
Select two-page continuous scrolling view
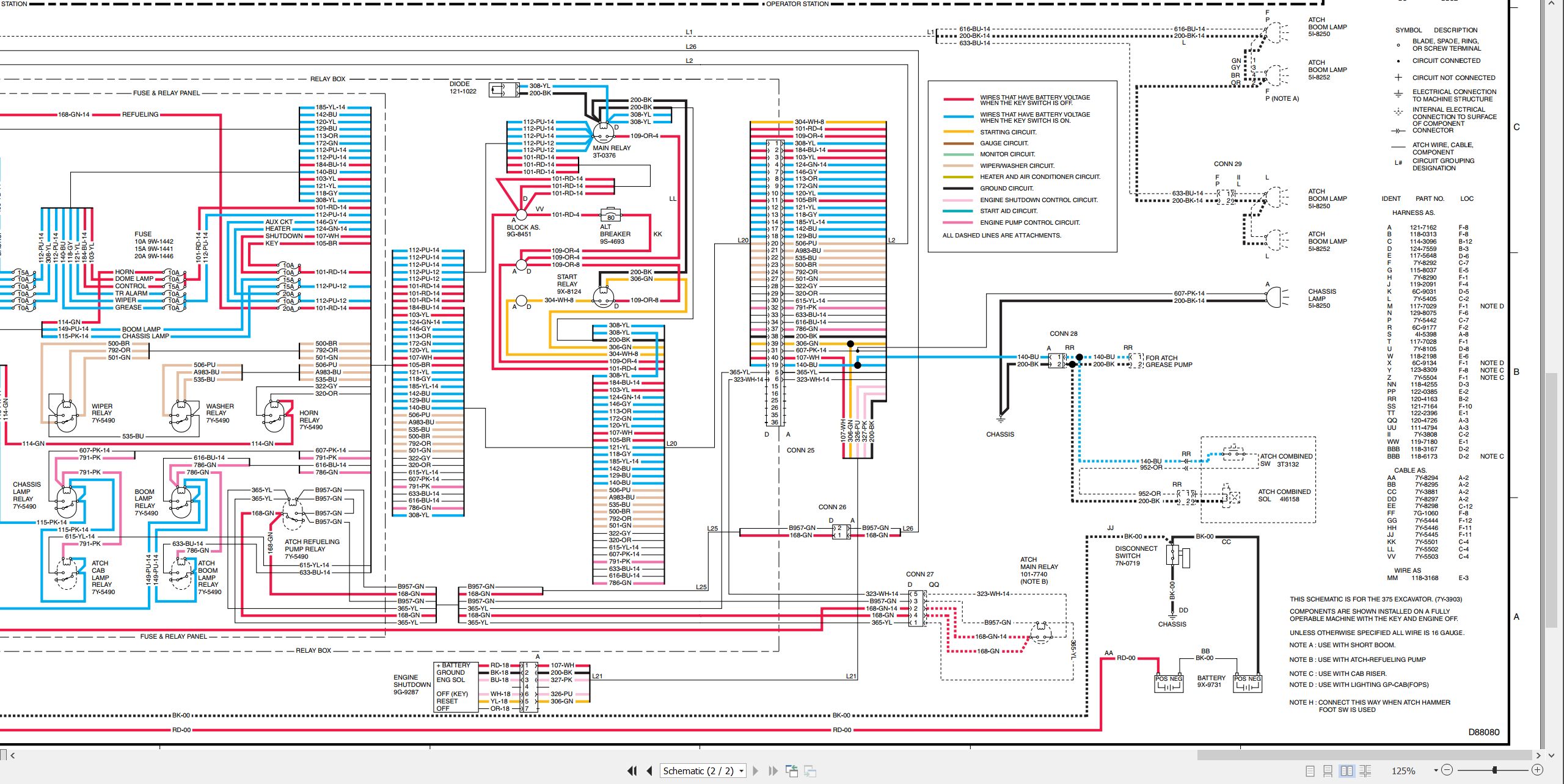click(1365, 771)
